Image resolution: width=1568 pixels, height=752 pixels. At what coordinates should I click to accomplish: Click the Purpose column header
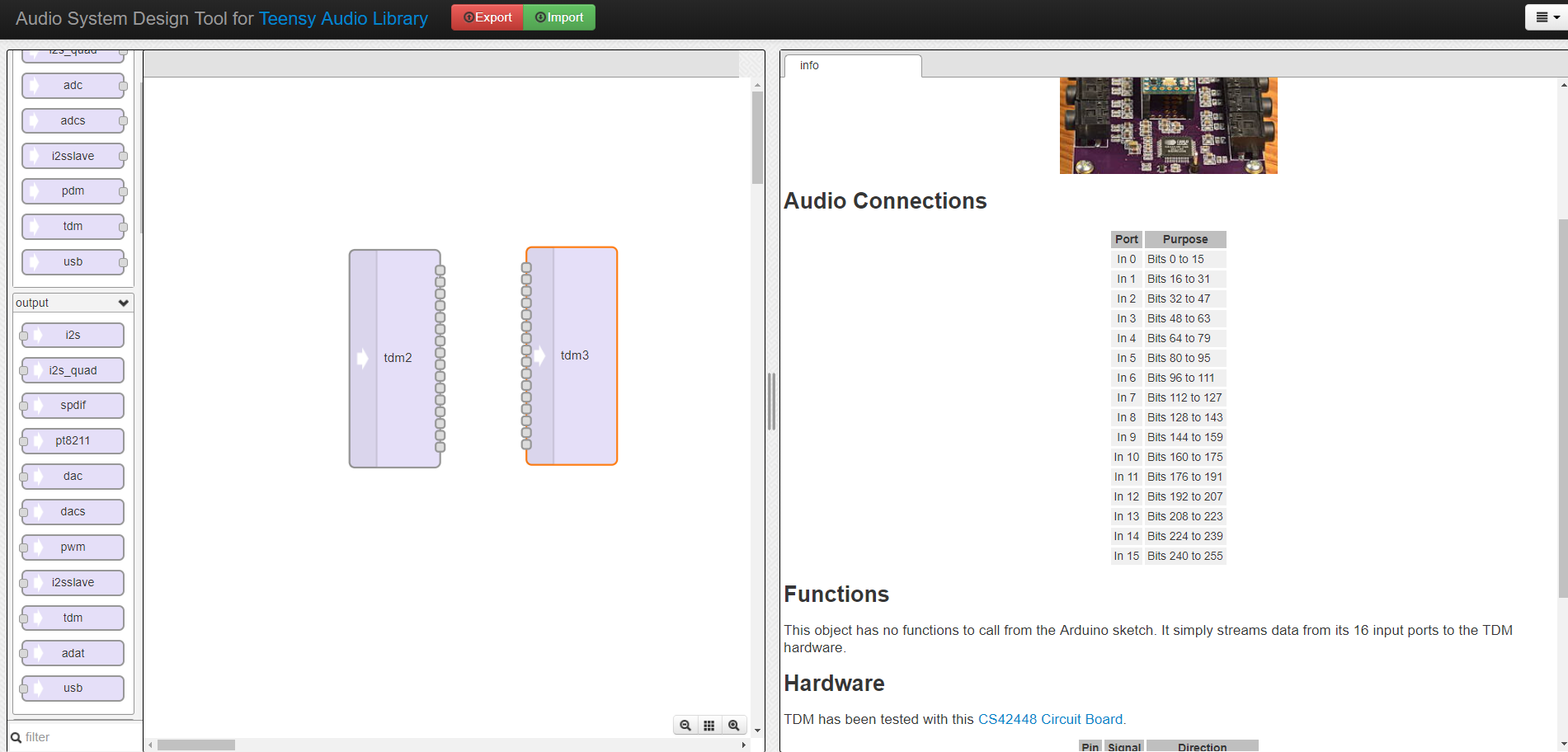click(x=1185, y=239)
